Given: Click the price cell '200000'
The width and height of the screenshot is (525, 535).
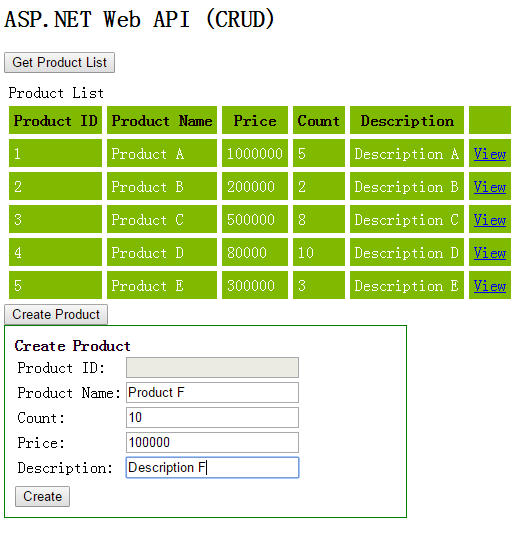Looking at the screenshot, I should [255, 186].
